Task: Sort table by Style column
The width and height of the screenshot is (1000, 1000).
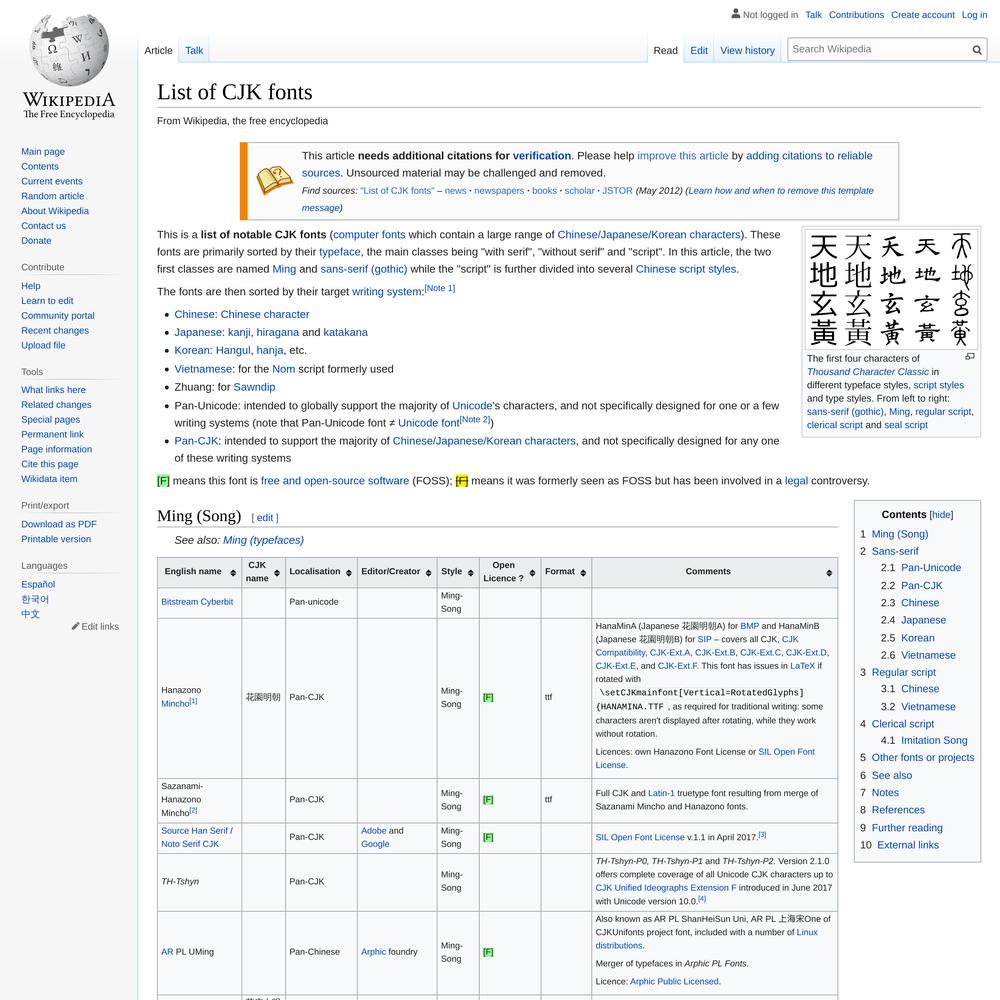Action: tap(471, 573)
